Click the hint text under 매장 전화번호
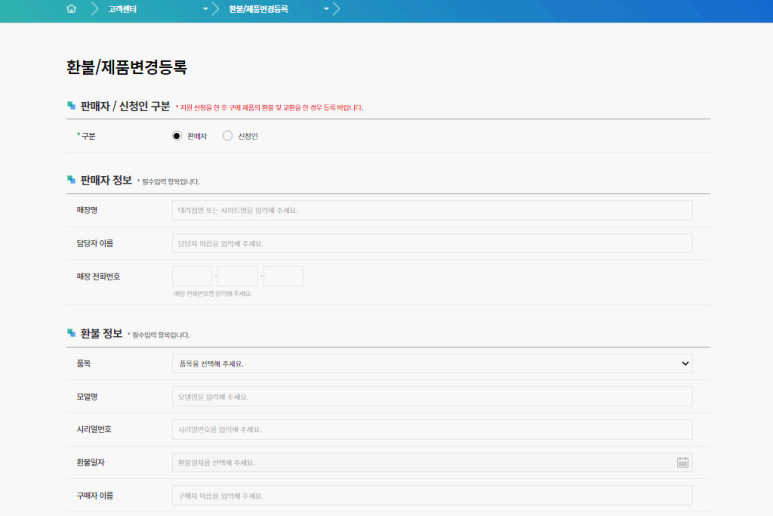Image resolution: width=773 pixels, height=516 pixels. [212, 293]
